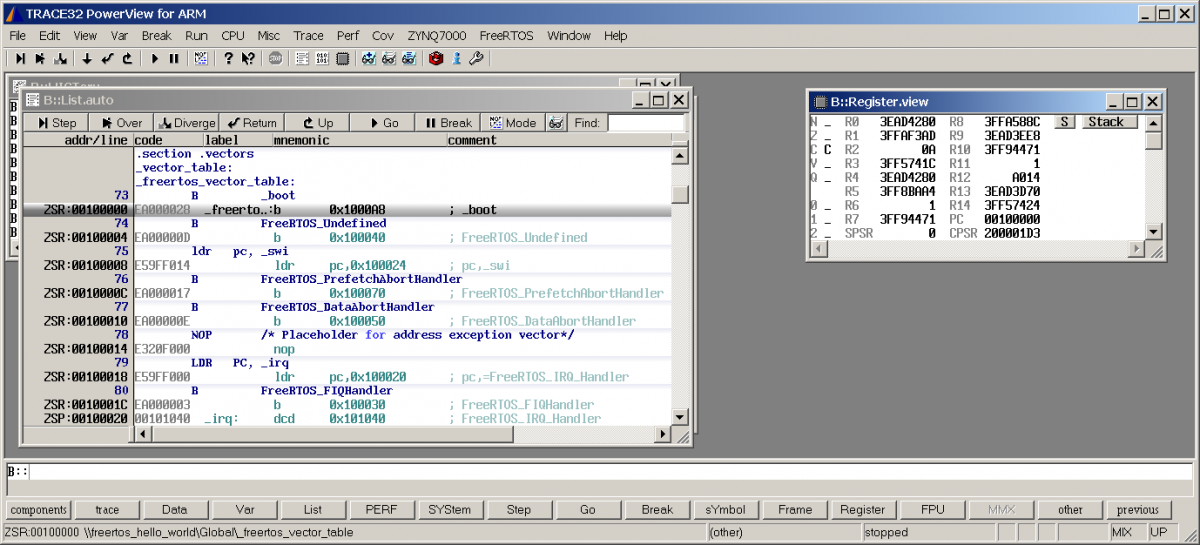Click the chip register icon in main toolbar
This screenshot has height=545, width=1200.
pos(342,59)
